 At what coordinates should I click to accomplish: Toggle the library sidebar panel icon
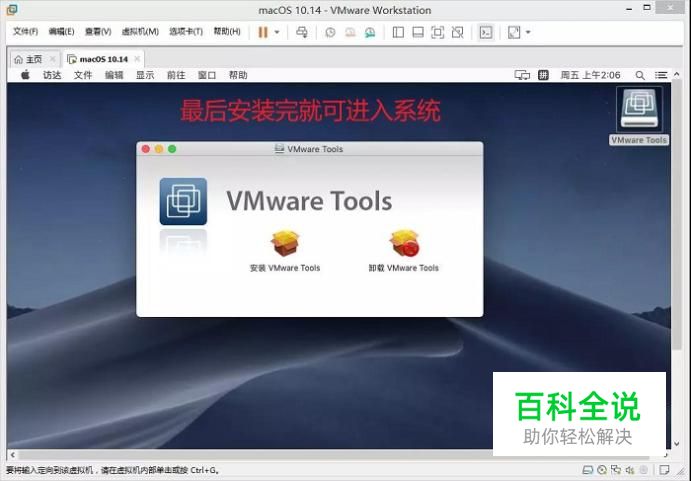(x=398, y=32)
